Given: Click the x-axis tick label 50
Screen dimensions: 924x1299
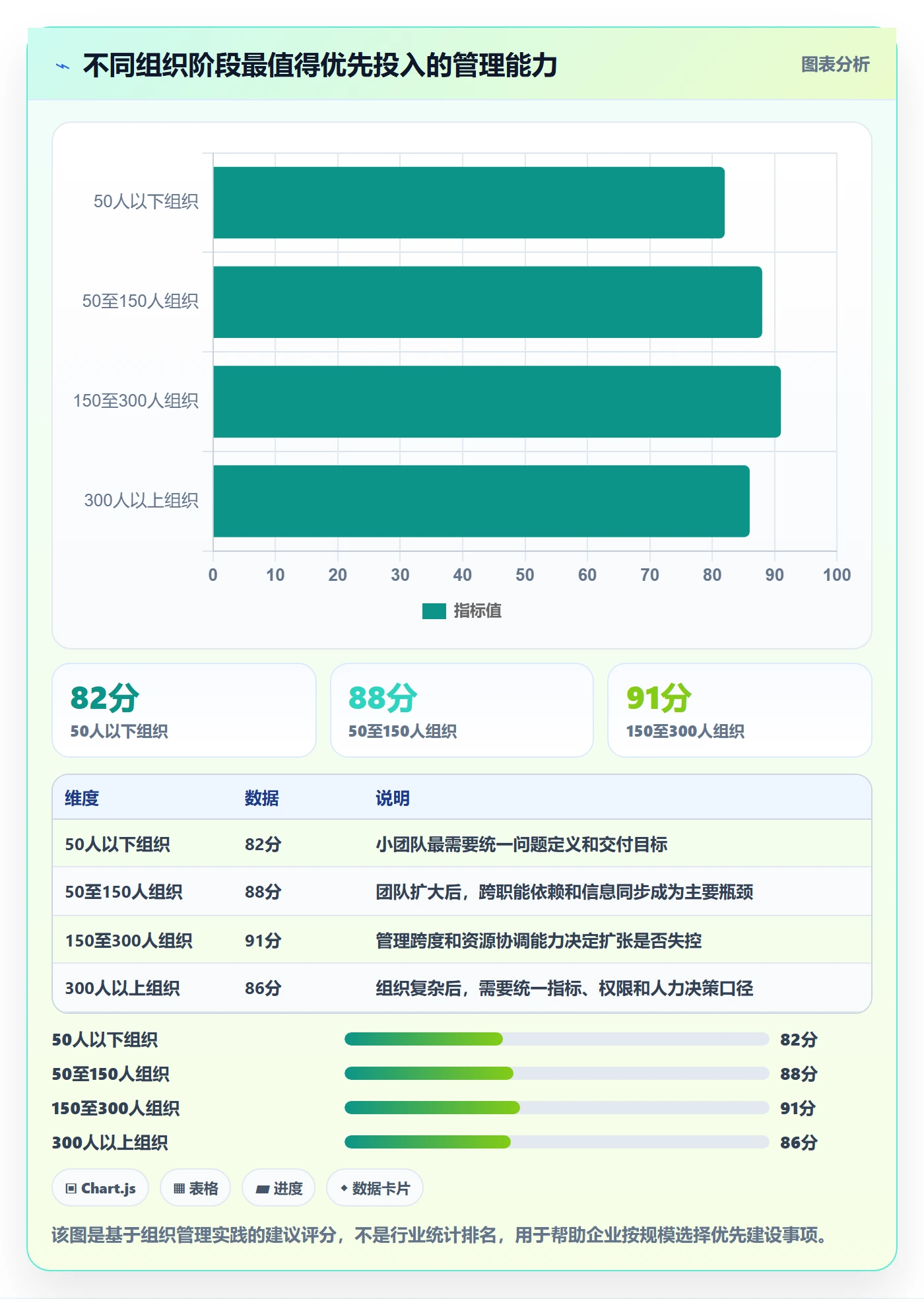Looking at the screenshot, I should (x=525, y=575).
